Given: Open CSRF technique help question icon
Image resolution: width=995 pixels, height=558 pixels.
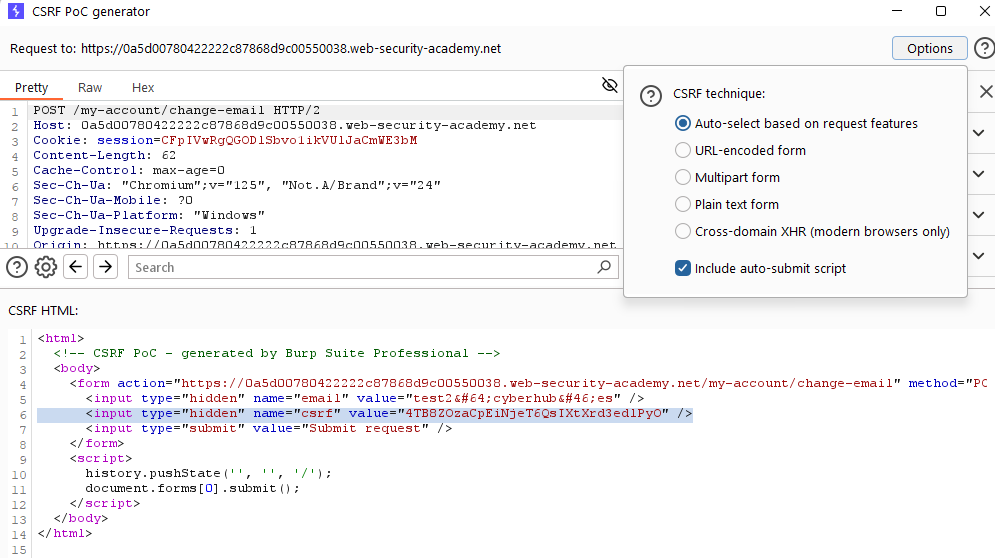Looking at the screenshot, I should coord(650,96).
